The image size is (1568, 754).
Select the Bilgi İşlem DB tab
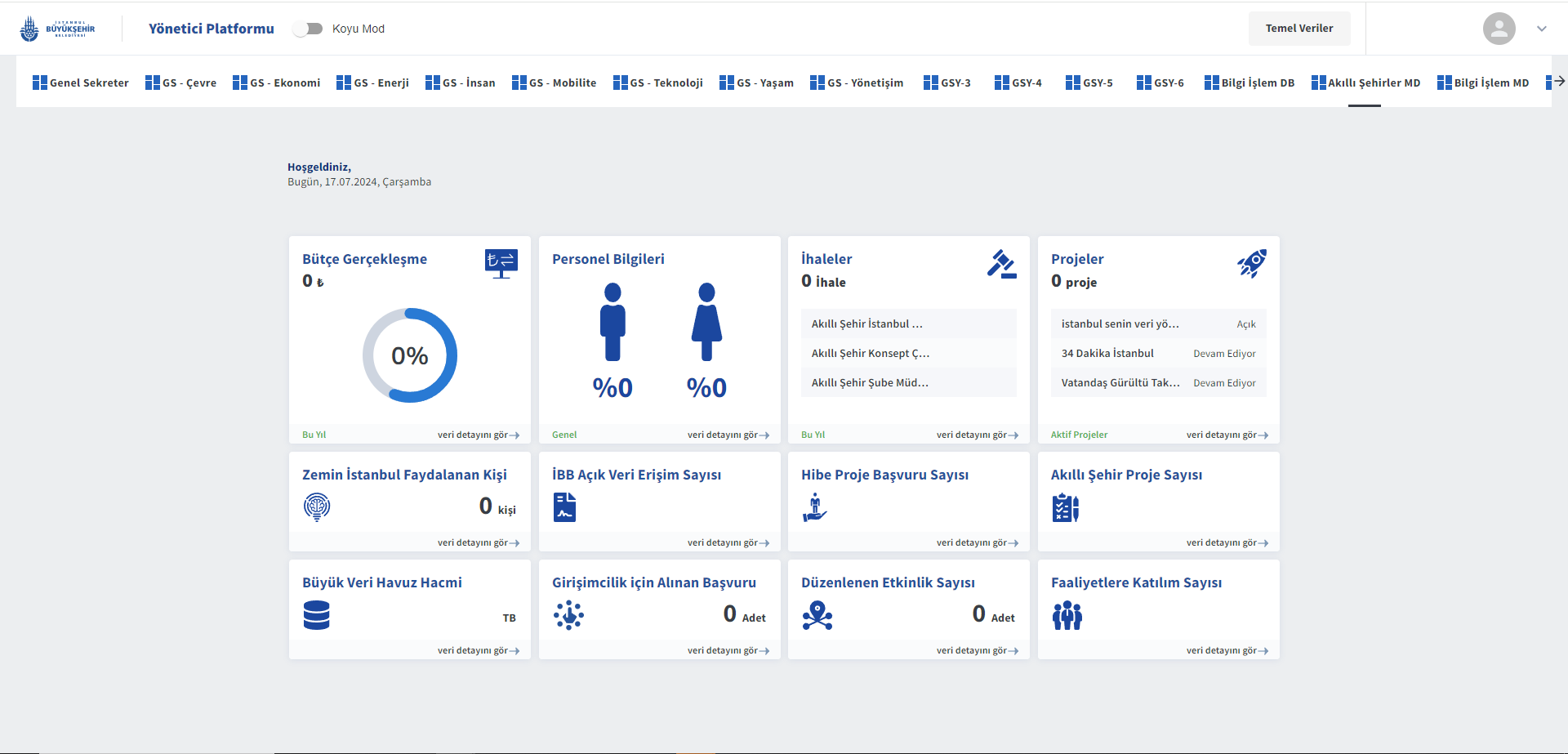pyautogui.click(x=1249, y=83)
